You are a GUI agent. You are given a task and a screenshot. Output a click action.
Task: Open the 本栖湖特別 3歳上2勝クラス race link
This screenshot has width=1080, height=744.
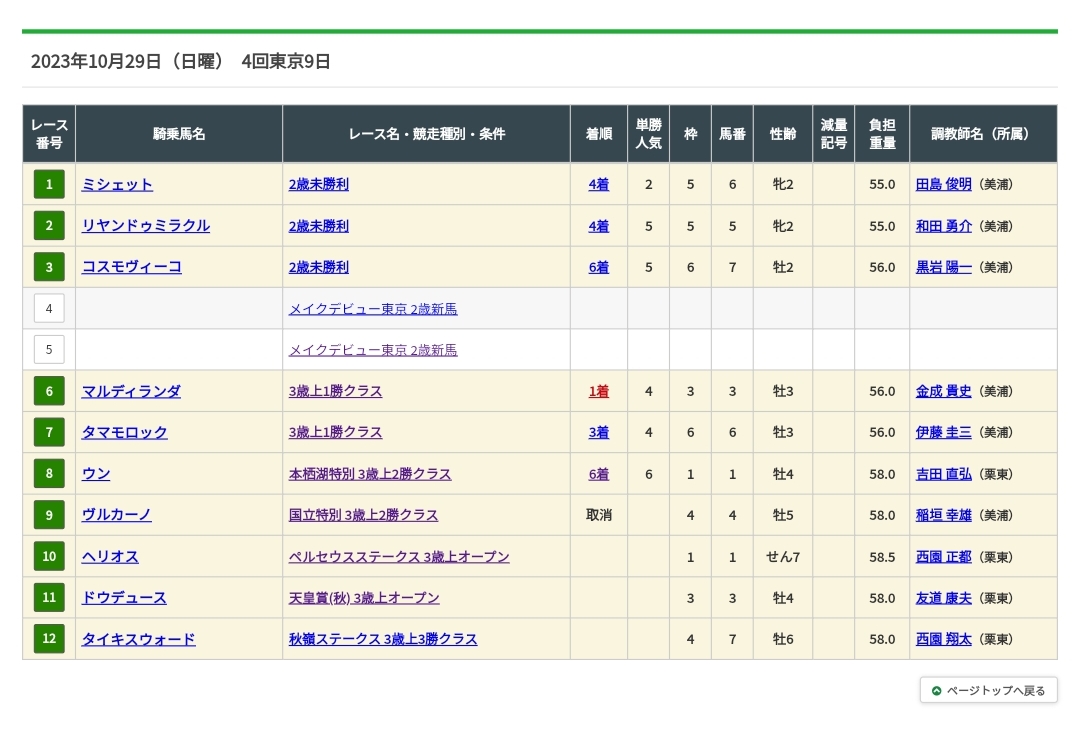370,474
